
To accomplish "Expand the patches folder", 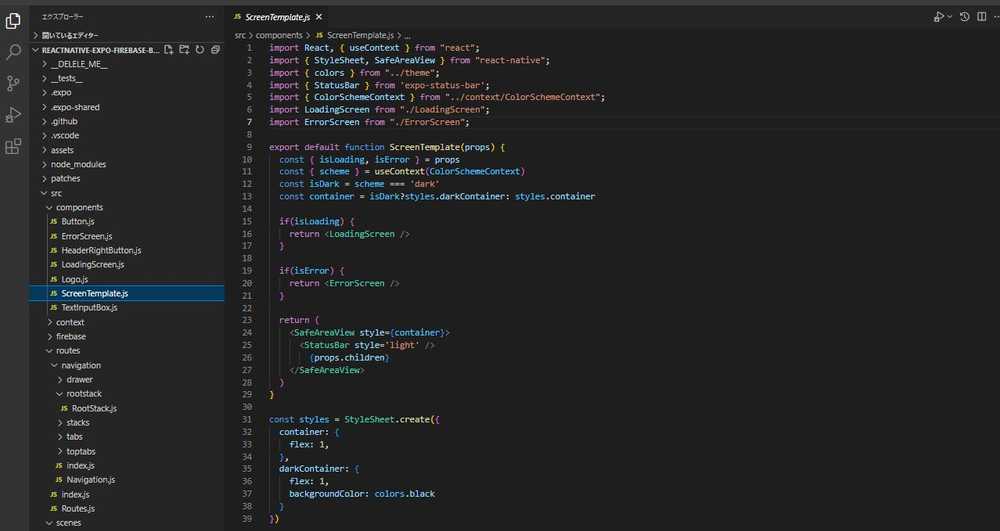I will coord(128,178).
